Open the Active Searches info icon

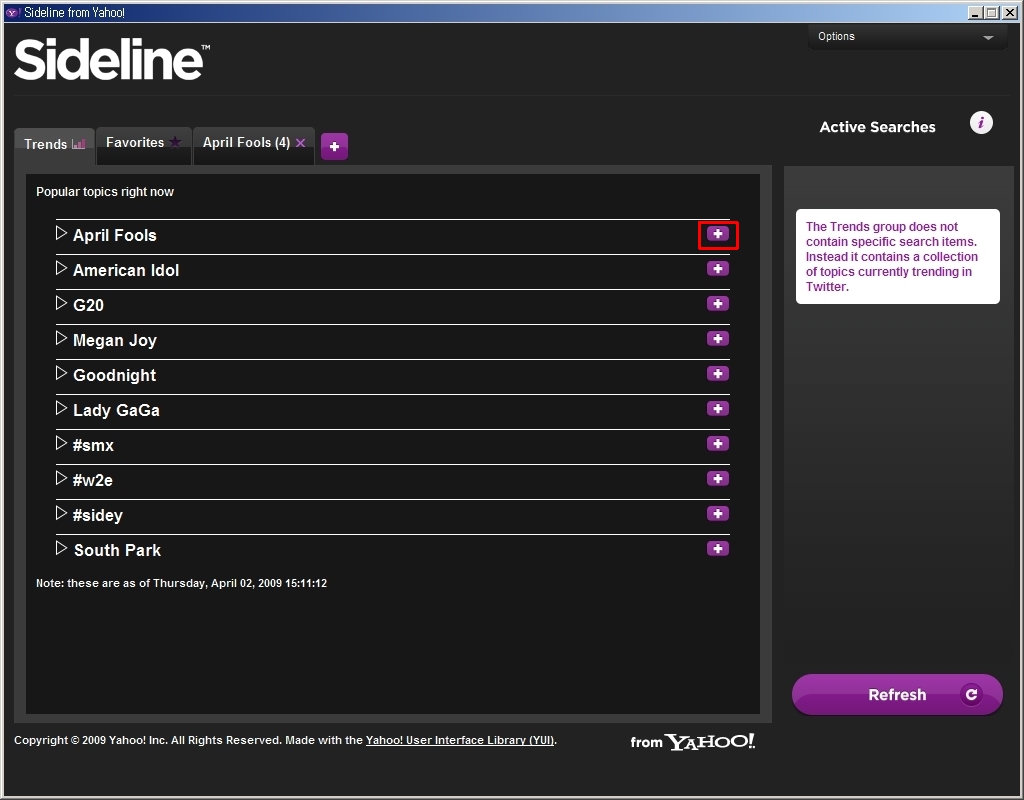(x=981, y=123)
